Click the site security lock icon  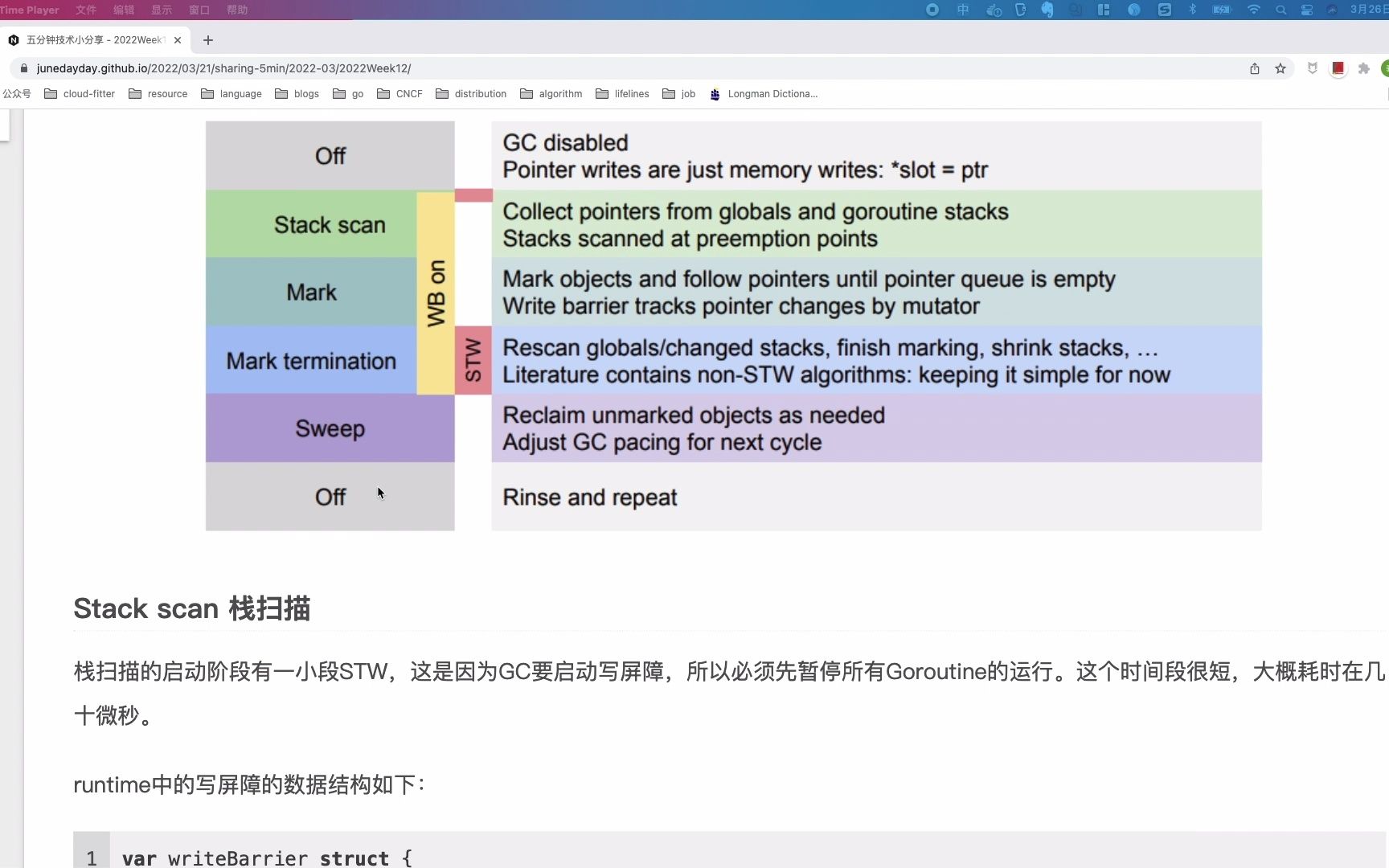coord(23,68)
